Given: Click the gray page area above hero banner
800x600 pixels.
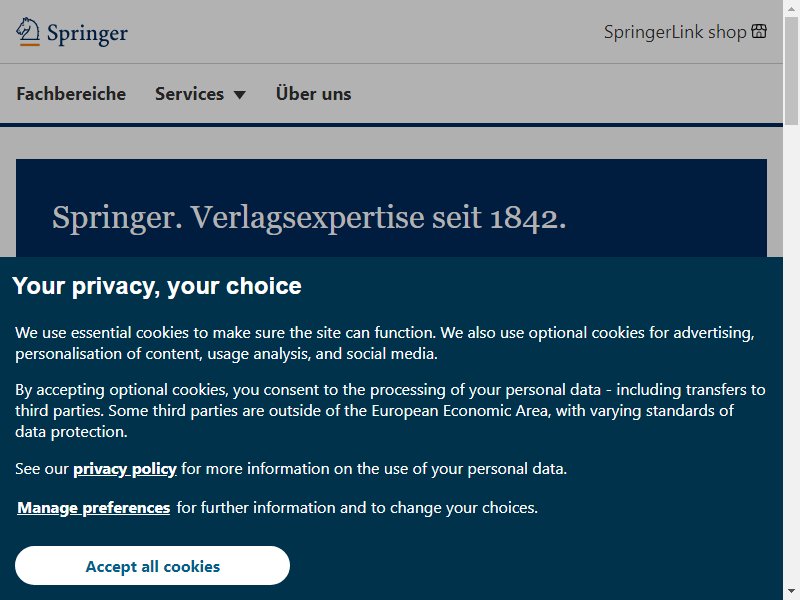Looking at the screenshot, I should coord(391,143).
